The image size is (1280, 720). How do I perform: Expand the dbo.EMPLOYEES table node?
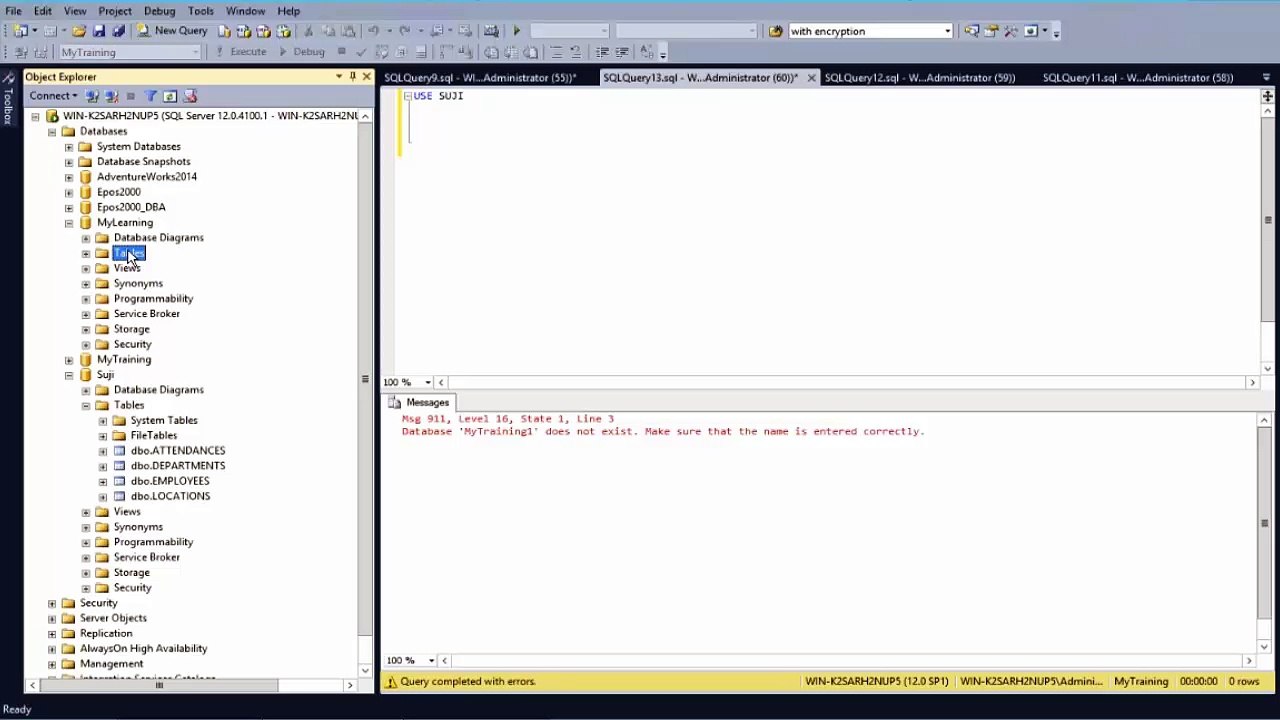(103, 481)
